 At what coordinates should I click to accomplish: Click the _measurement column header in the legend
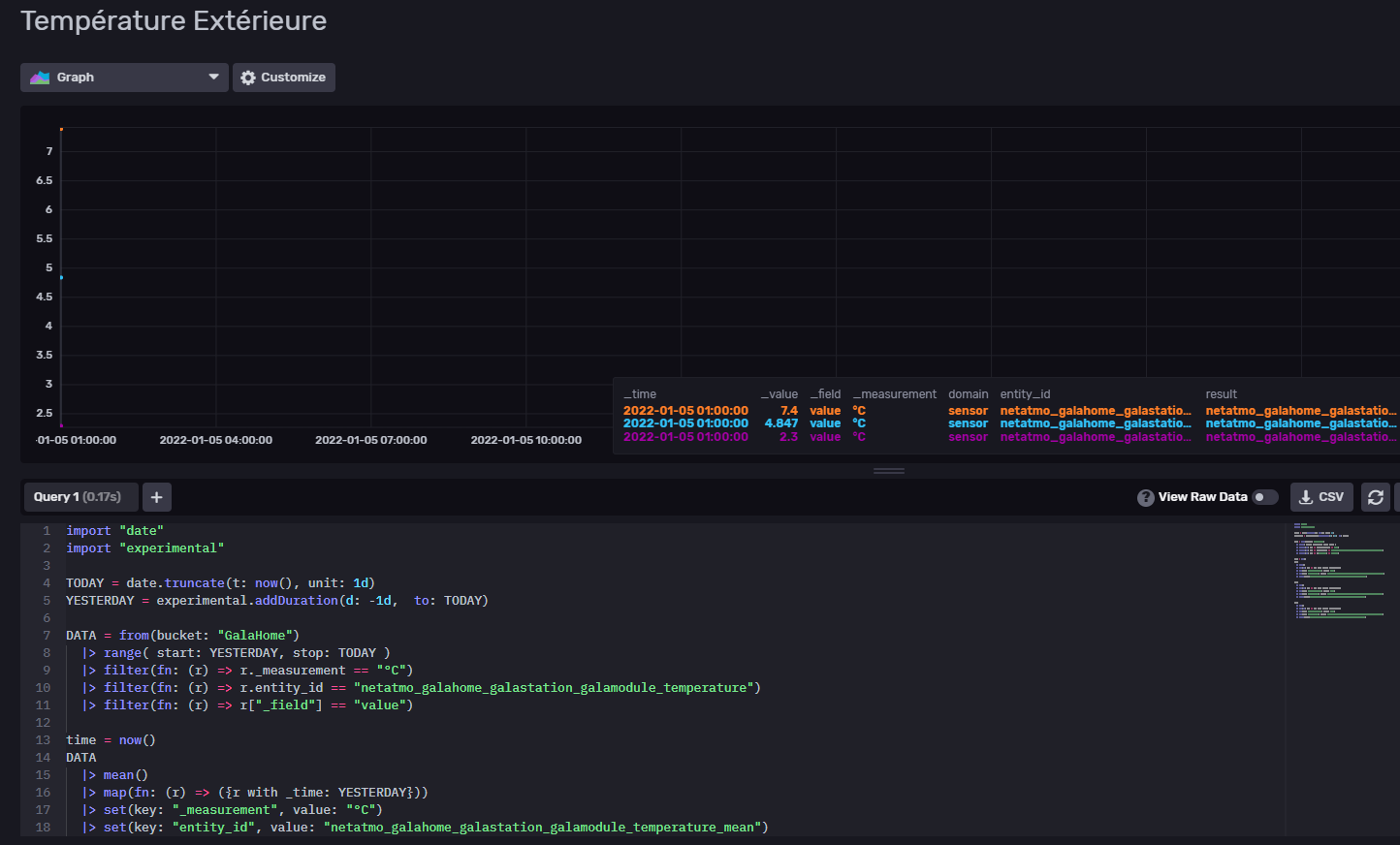(895, 394)
